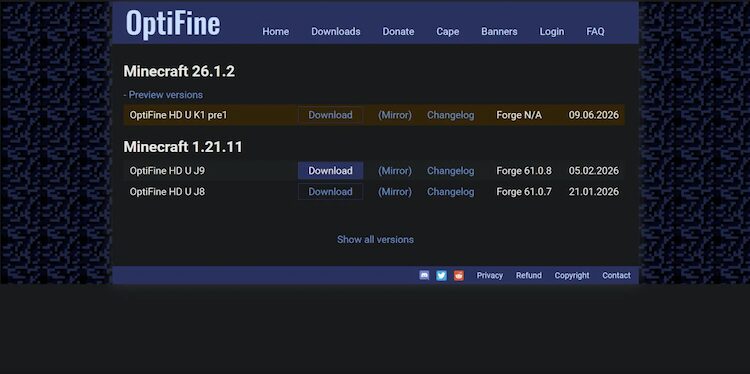The height and width of the screenshot is (374, 750).
Task: Go to Home in navigation bar
Action: (276, 32)
